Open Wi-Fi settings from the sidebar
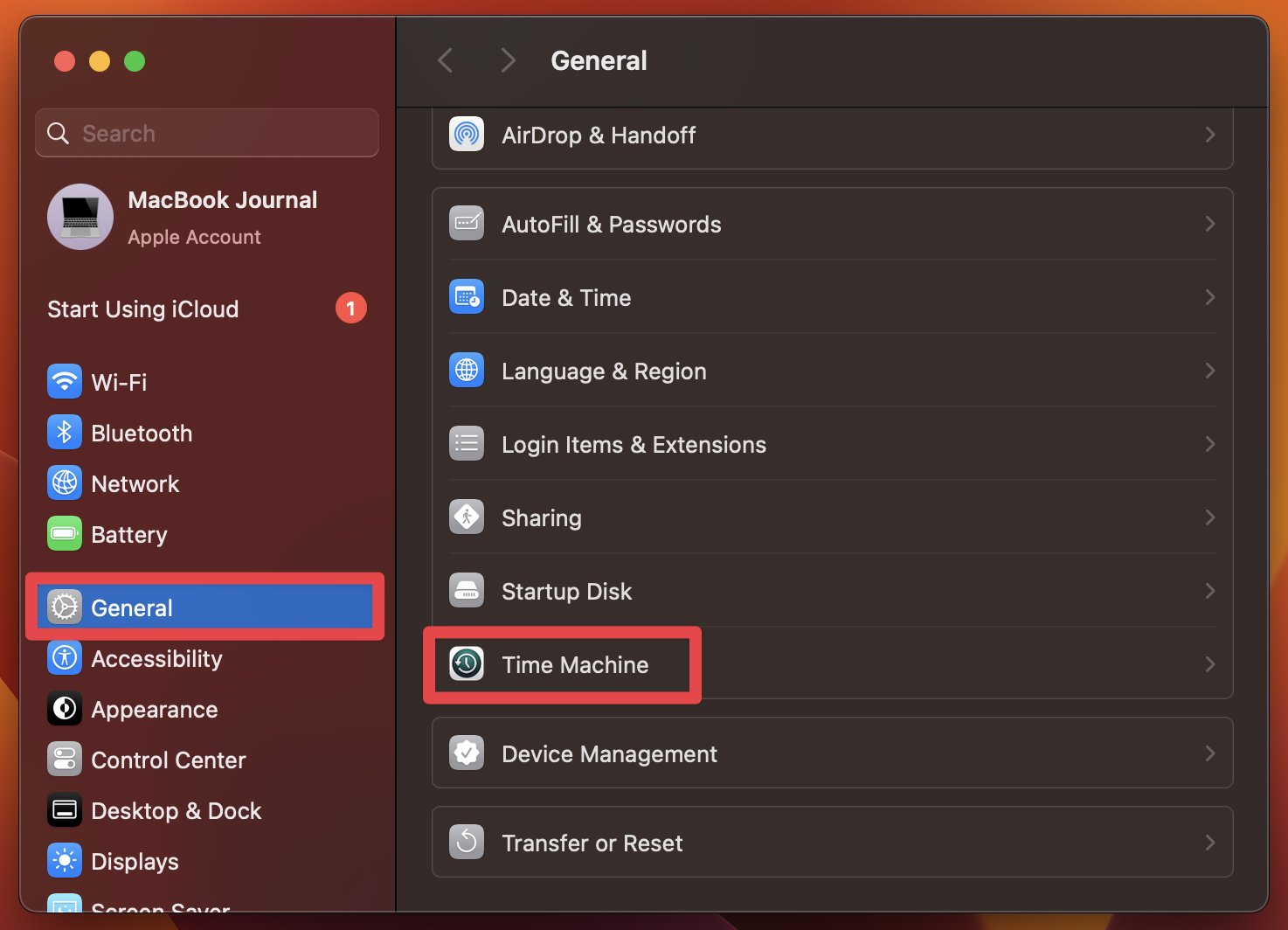Image resolution: width=1288 pixels, height=930 pixels. point(65,381)
